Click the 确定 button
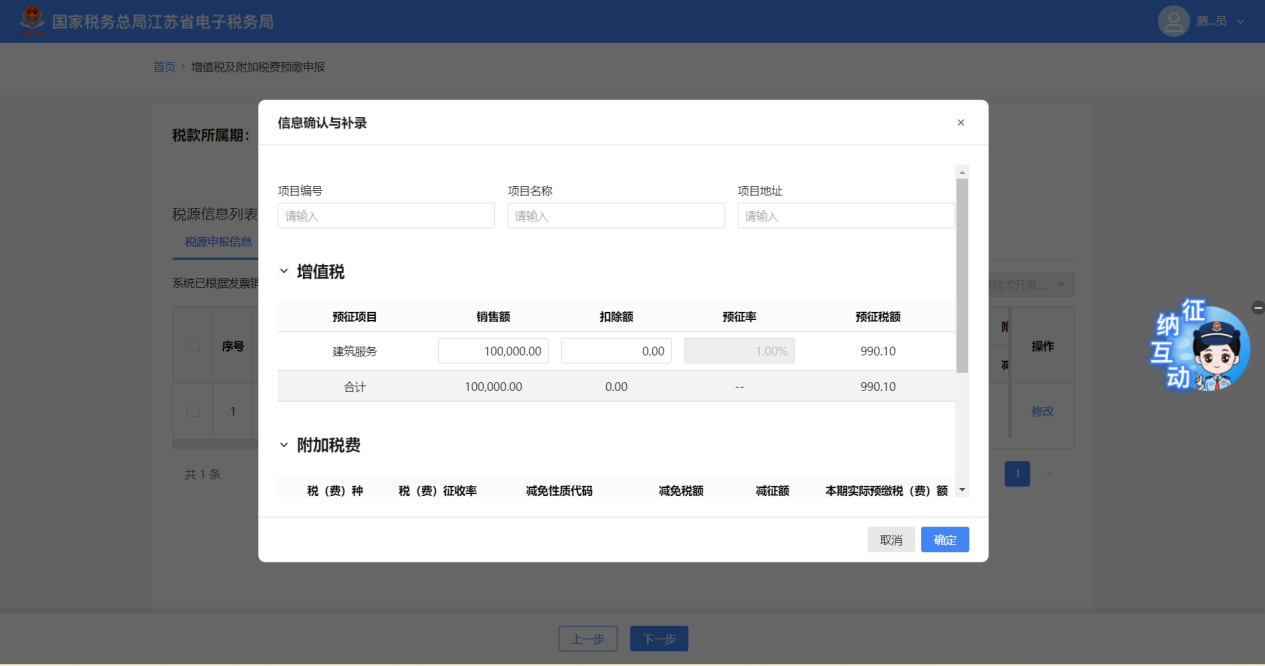 944,540
